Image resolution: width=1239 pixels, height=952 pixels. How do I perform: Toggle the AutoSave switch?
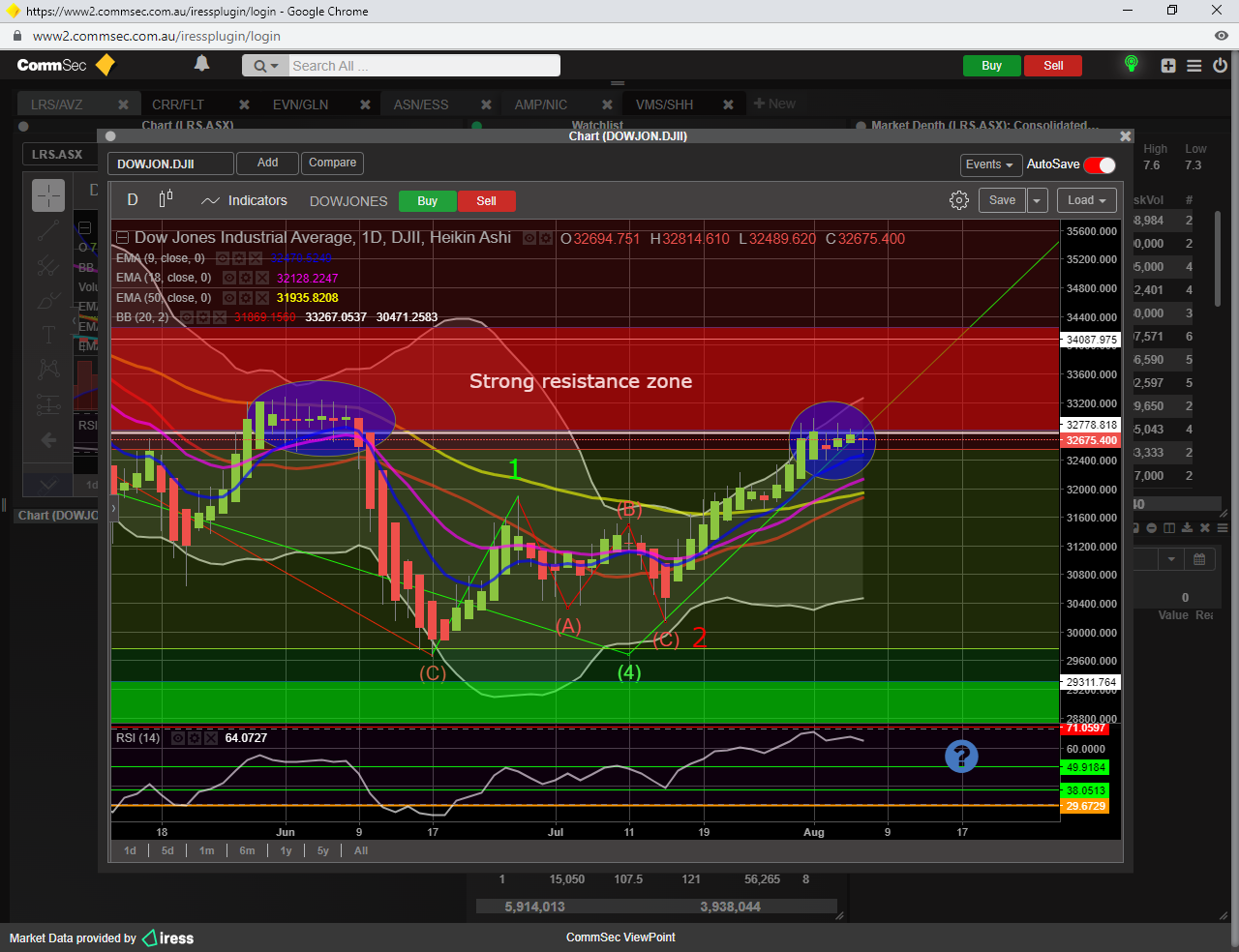(1100, 164)
